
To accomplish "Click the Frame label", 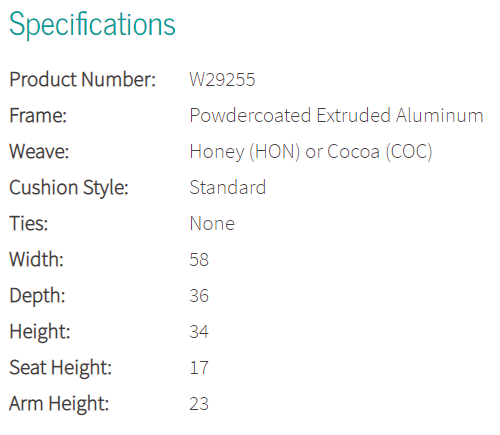I will (38, 115).
